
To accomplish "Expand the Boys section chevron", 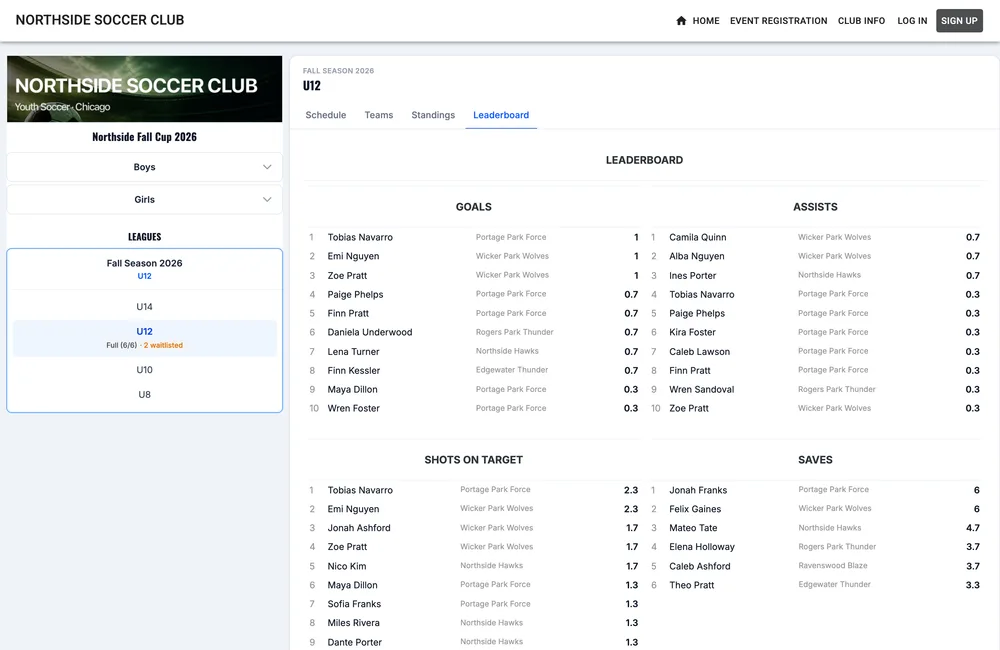I will pyautogui.click(x=267, y=167).
